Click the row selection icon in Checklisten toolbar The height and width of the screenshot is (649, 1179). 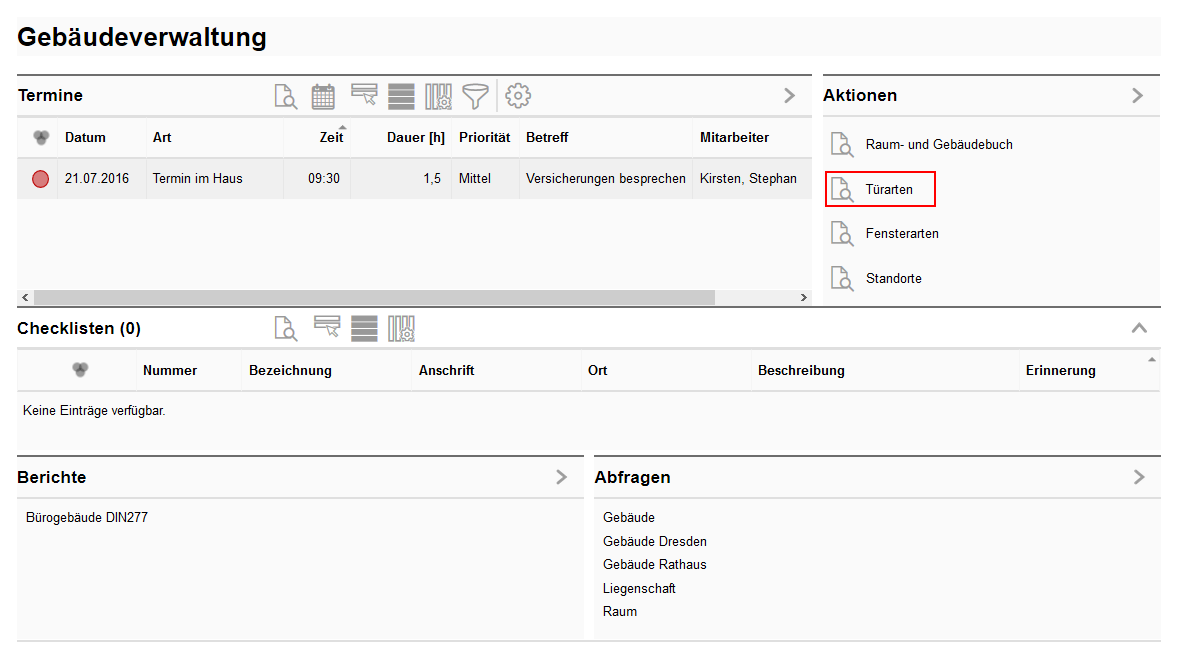click(327, 328)
